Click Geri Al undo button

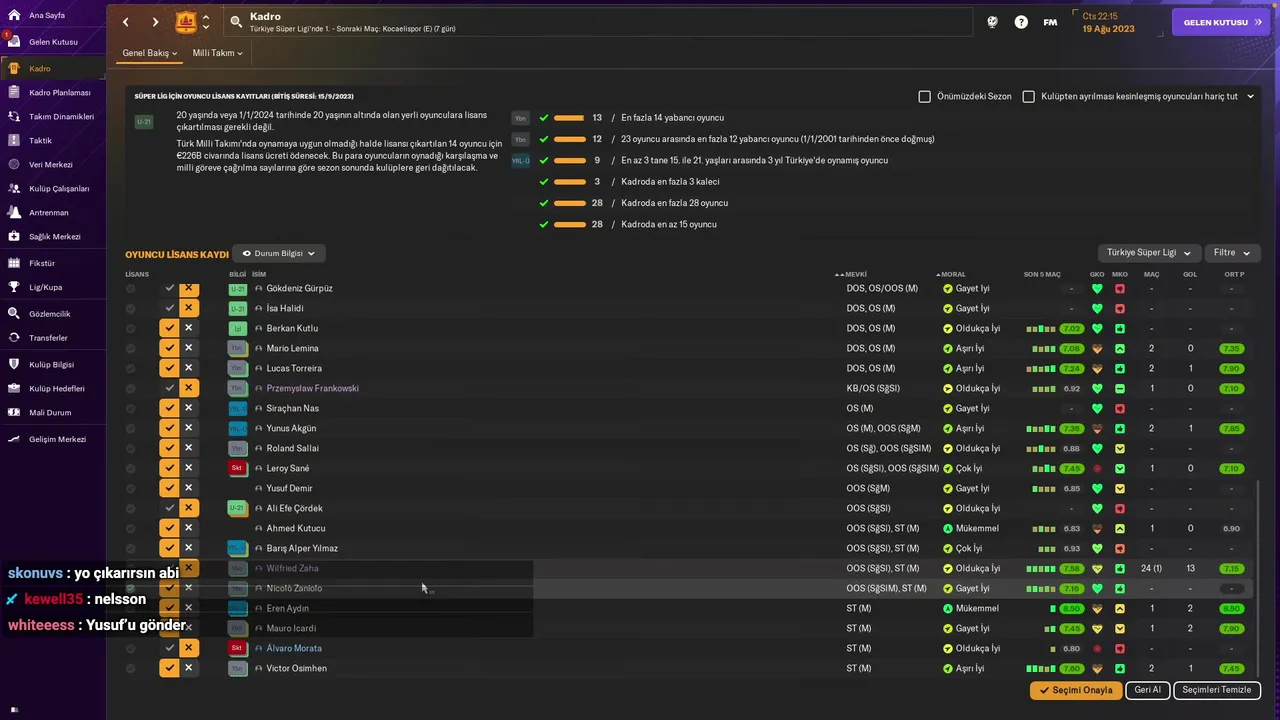click(1147, 690)
